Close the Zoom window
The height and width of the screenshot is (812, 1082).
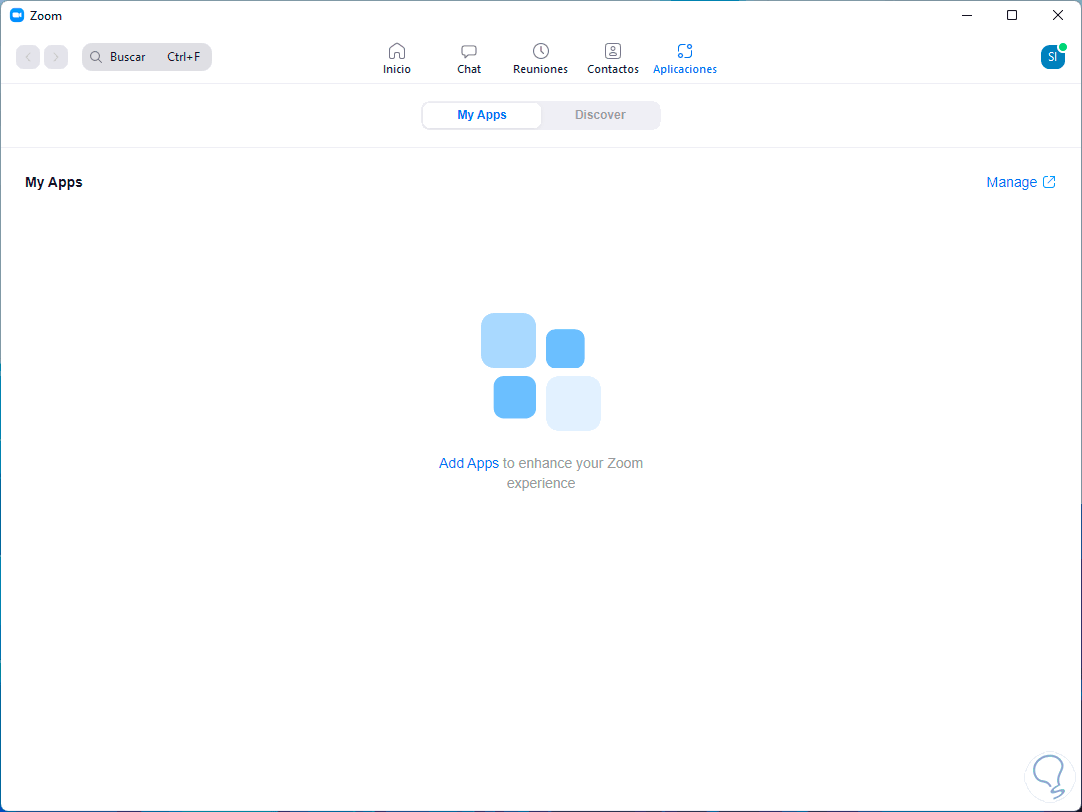click(x=1057, y=15)
